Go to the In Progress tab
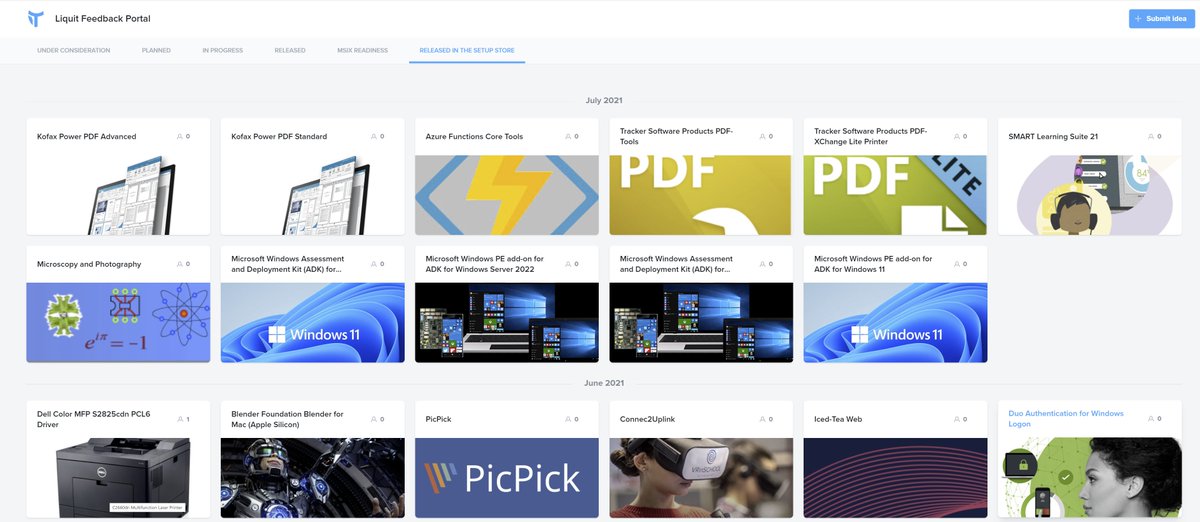 pyautogui.click(x=222, y=50)
